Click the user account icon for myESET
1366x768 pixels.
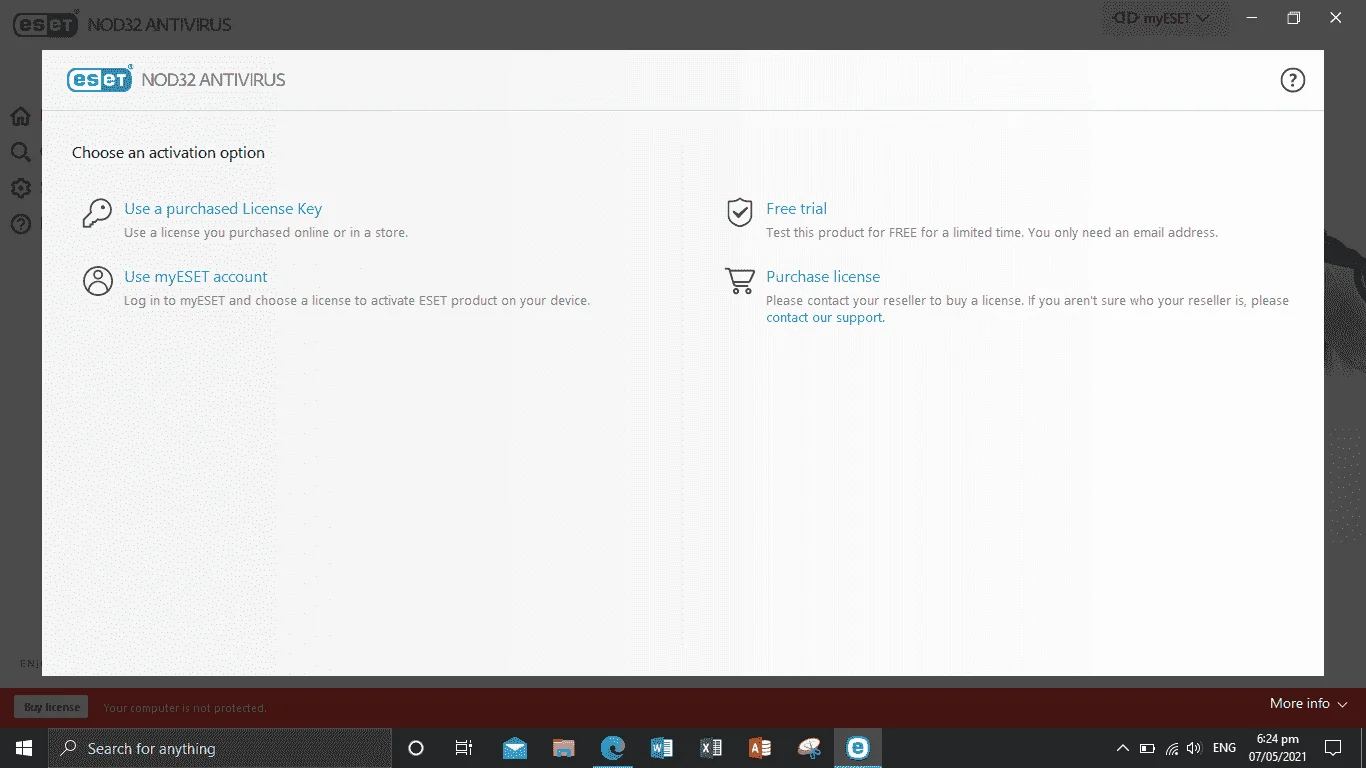click(x=98, y=281)
